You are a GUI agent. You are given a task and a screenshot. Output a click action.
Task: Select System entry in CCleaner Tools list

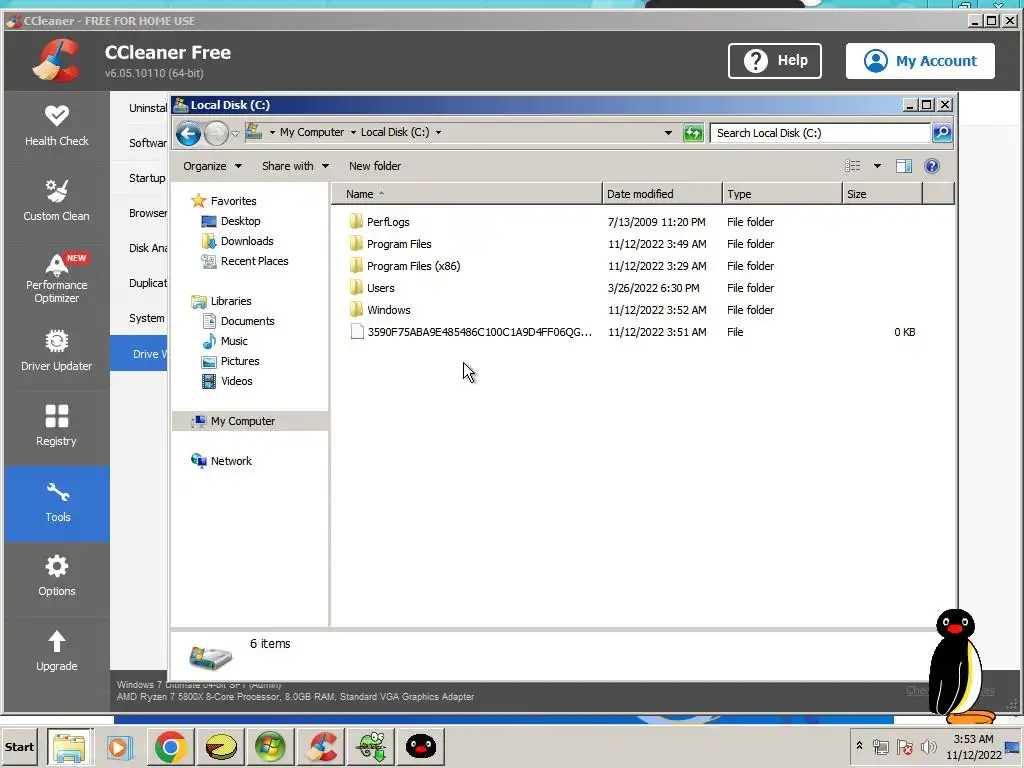(x=146, y=318)
